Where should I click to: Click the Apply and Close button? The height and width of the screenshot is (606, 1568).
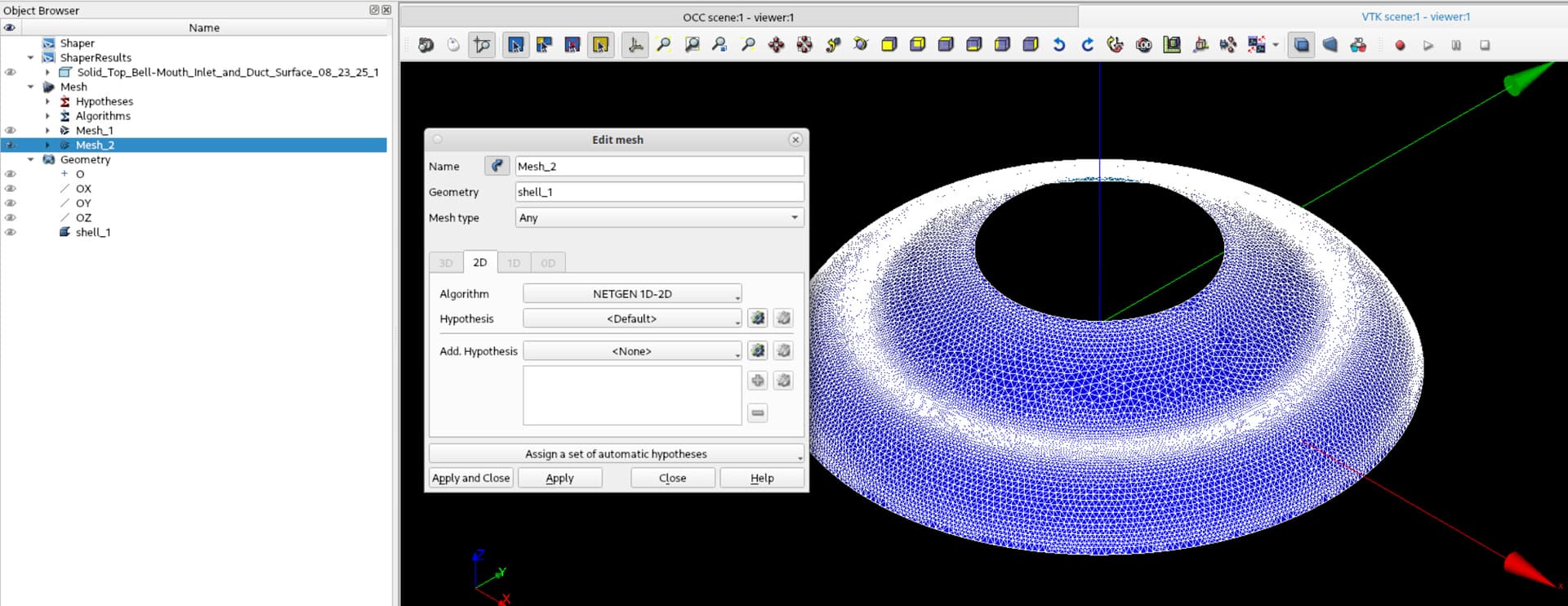470,478
